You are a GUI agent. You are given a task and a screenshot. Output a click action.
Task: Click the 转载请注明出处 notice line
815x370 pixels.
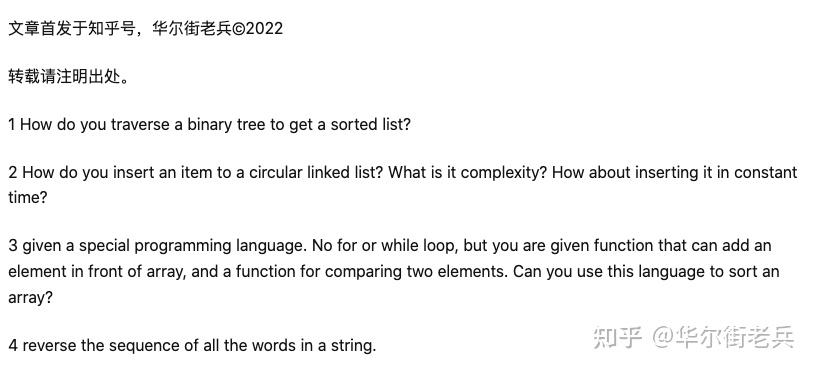pos(69,77)
